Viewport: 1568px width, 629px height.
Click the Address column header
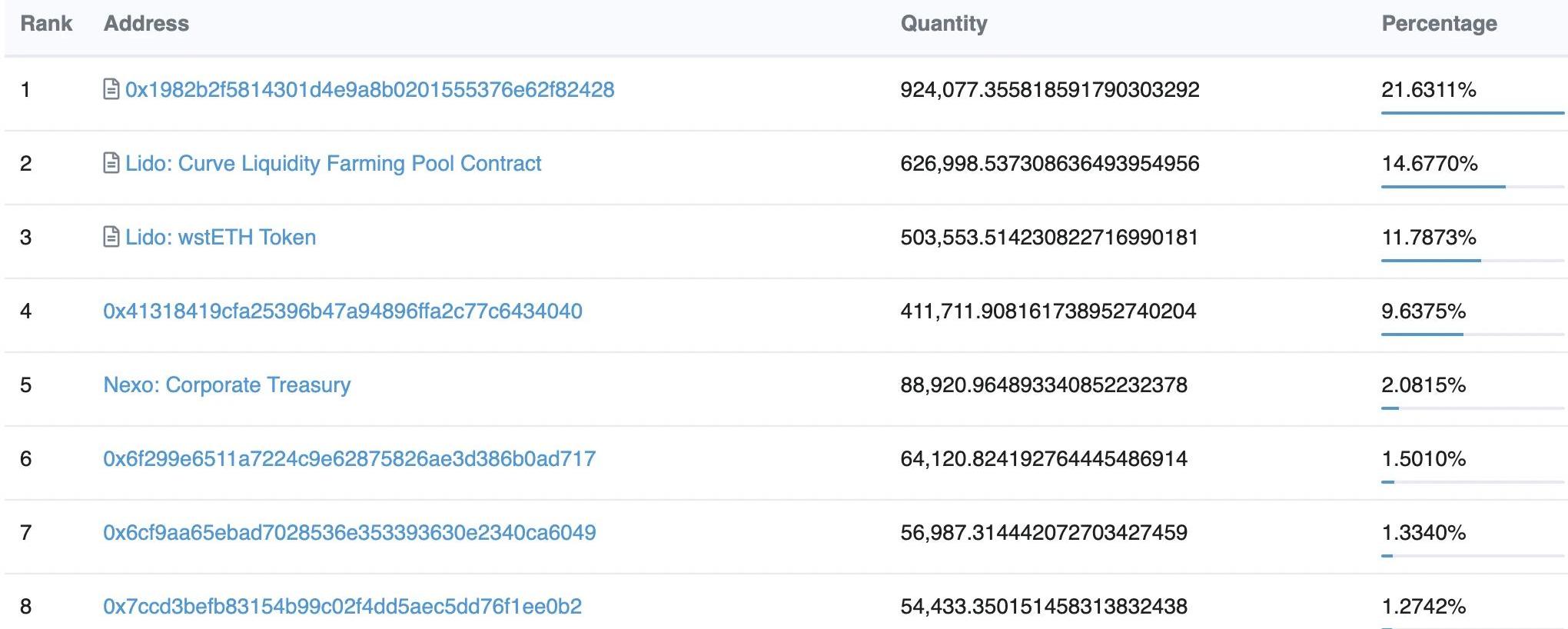click(x=146, y=24)
